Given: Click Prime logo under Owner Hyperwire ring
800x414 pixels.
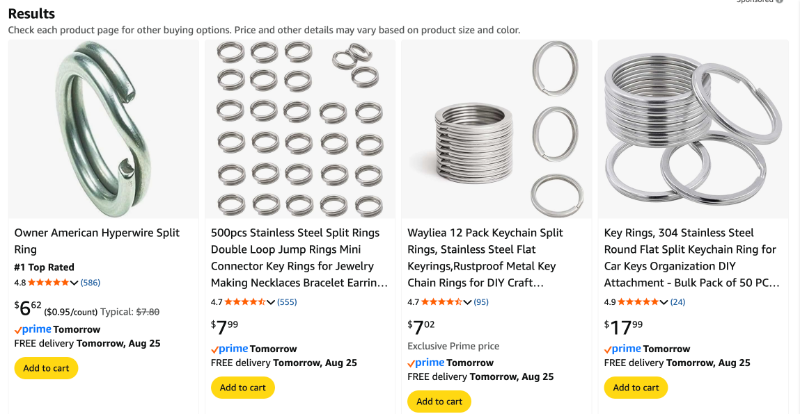Looking at the screenshot, I should pos(33,329).
